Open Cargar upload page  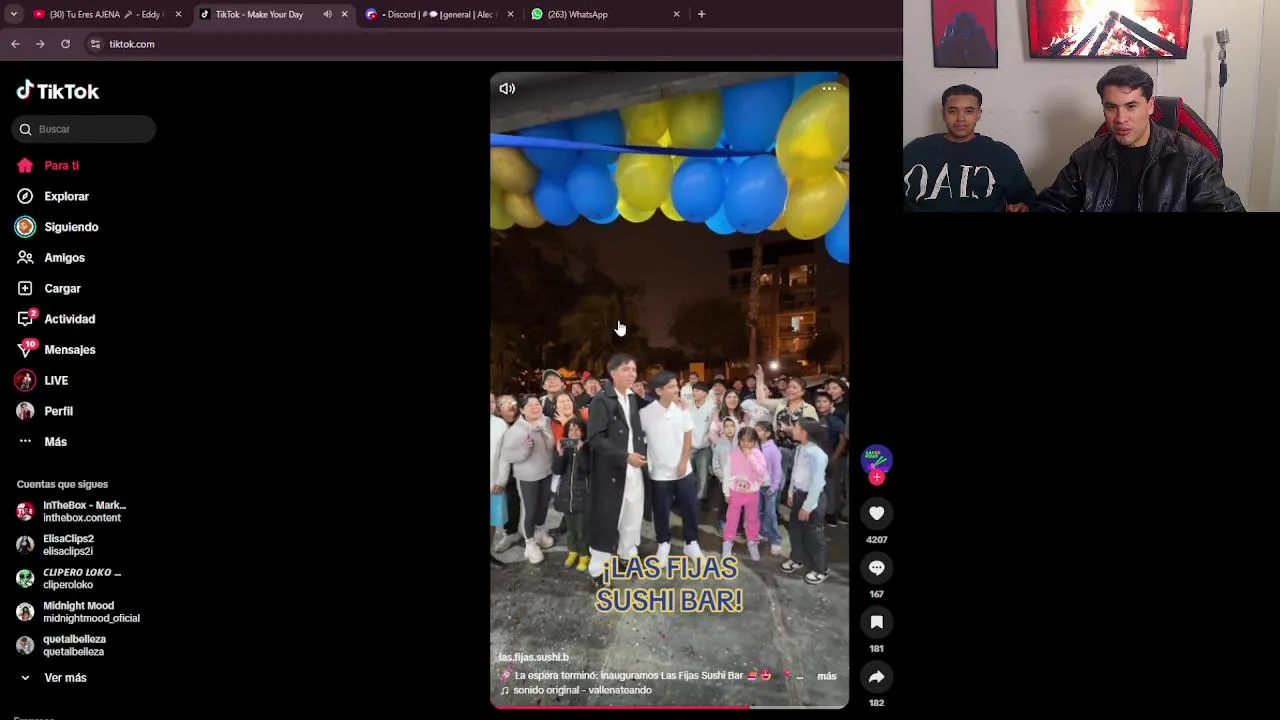tap(62, 289)
